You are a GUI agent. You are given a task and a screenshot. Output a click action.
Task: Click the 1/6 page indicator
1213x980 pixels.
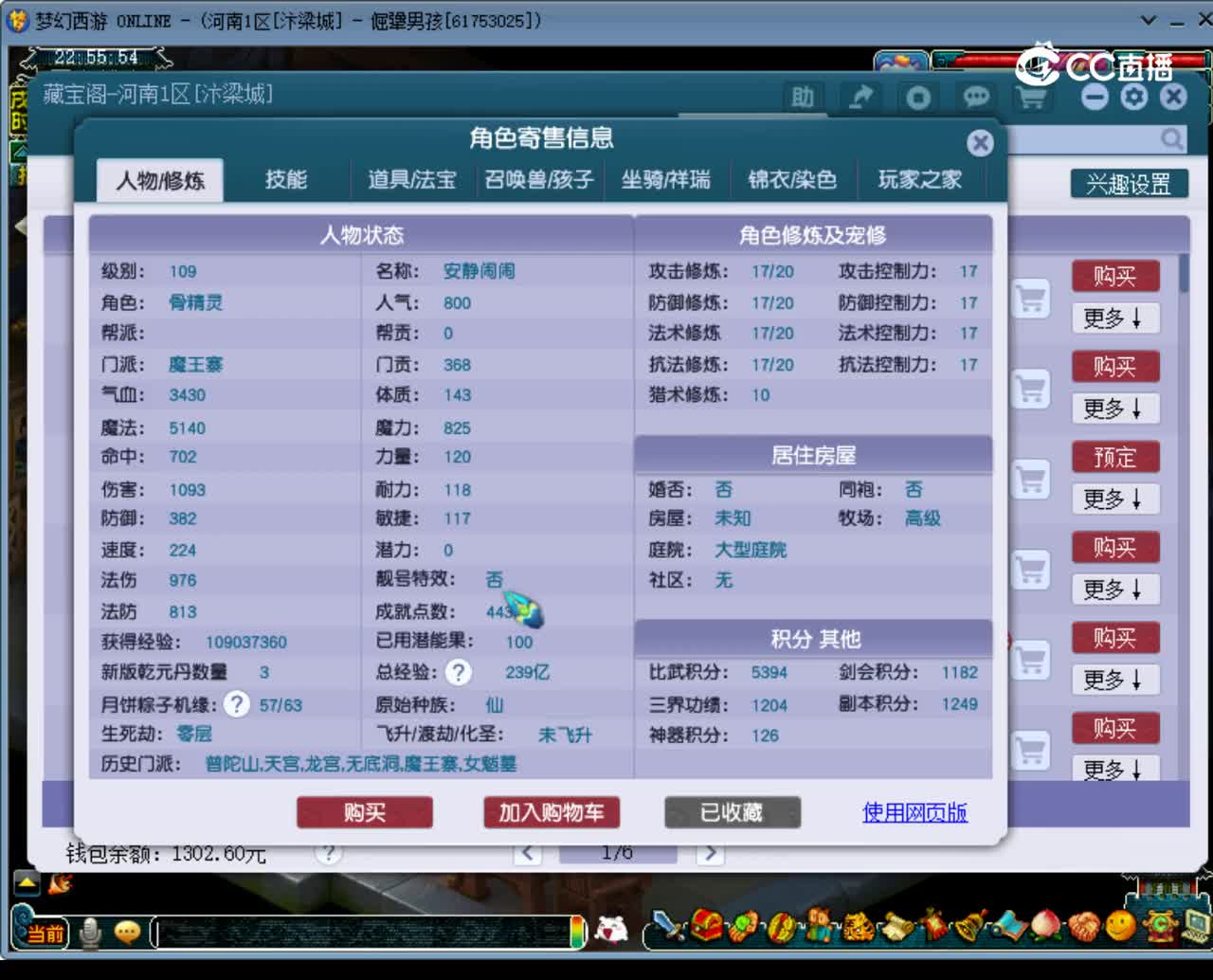point(617,853)
